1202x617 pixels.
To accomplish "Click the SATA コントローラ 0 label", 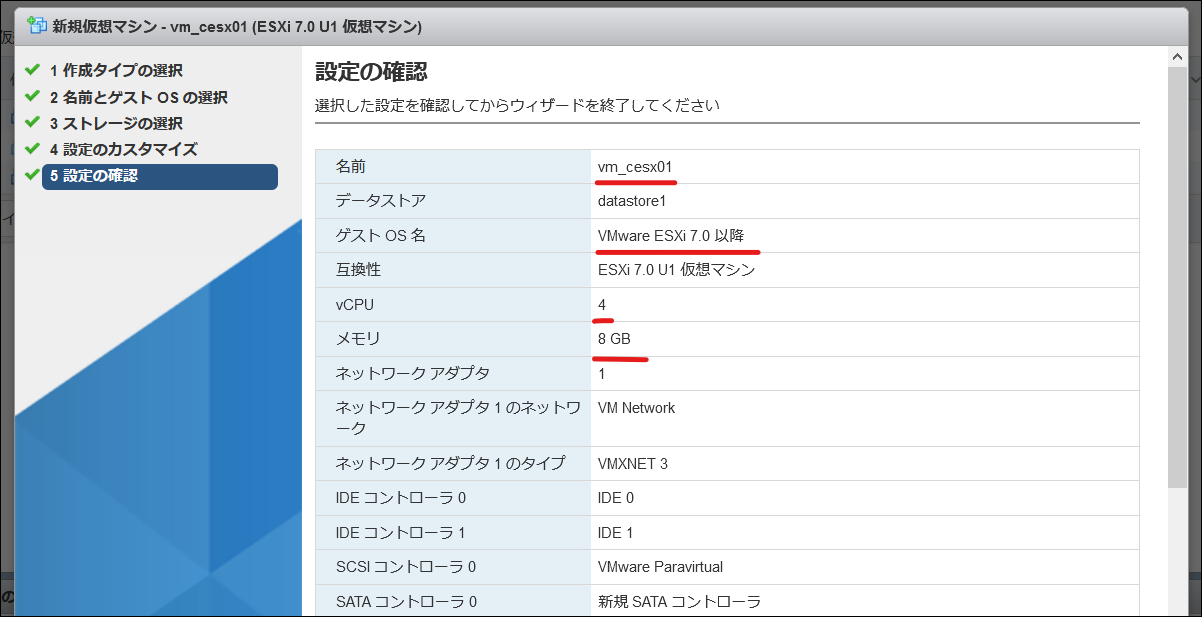I will [407, 601].
